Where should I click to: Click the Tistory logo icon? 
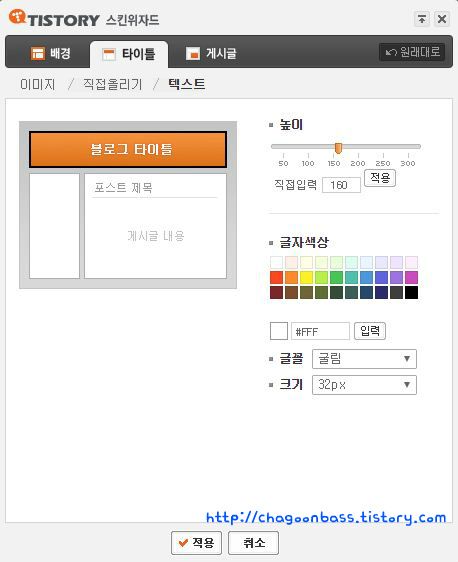point(17,17)
